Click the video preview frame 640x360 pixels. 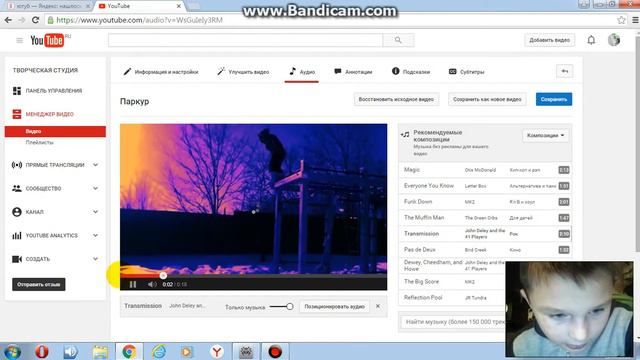(x=253, y=198)
